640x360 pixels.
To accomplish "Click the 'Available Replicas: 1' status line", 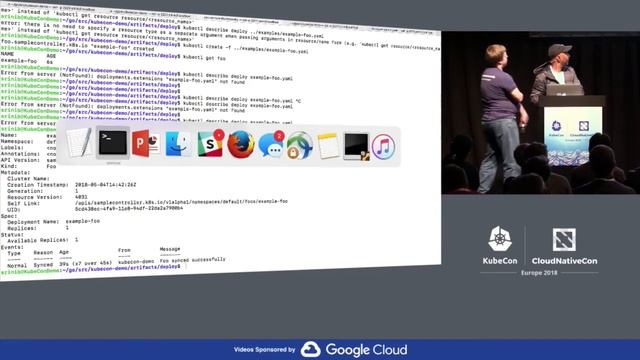I will (42, 240).
